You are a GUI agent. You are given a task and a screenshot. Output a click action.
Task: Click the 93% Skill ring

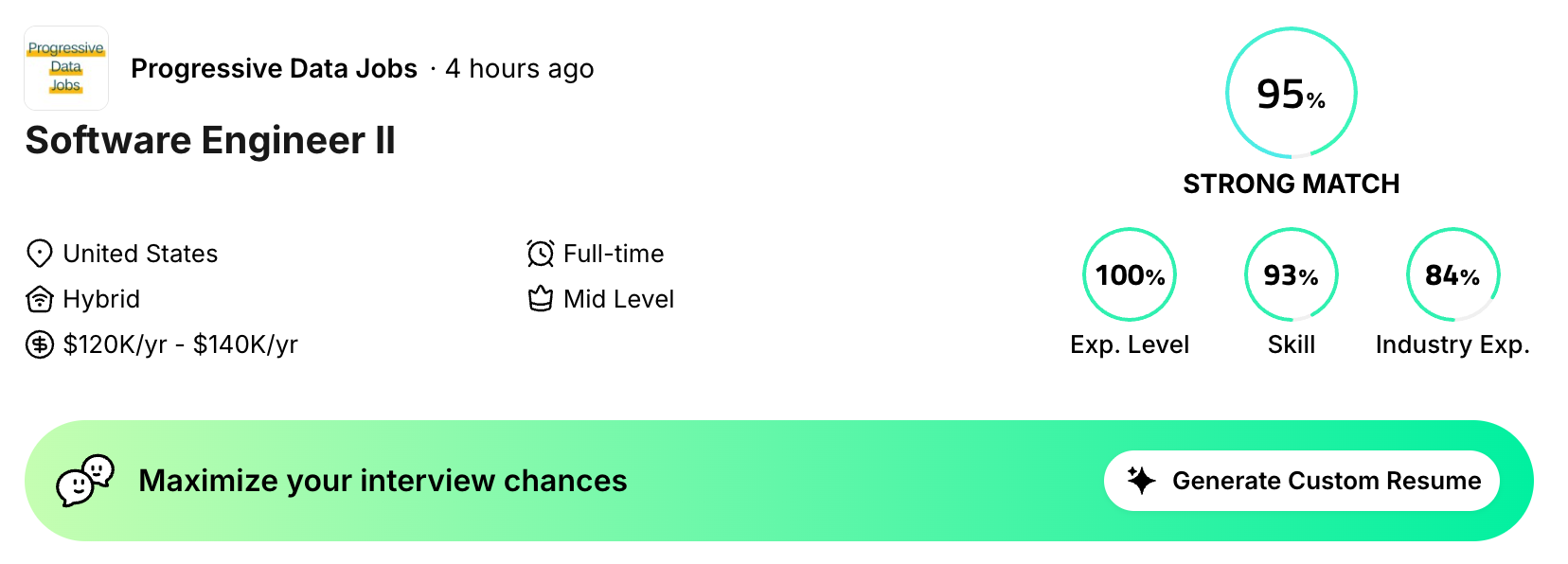click(1292, 274)
